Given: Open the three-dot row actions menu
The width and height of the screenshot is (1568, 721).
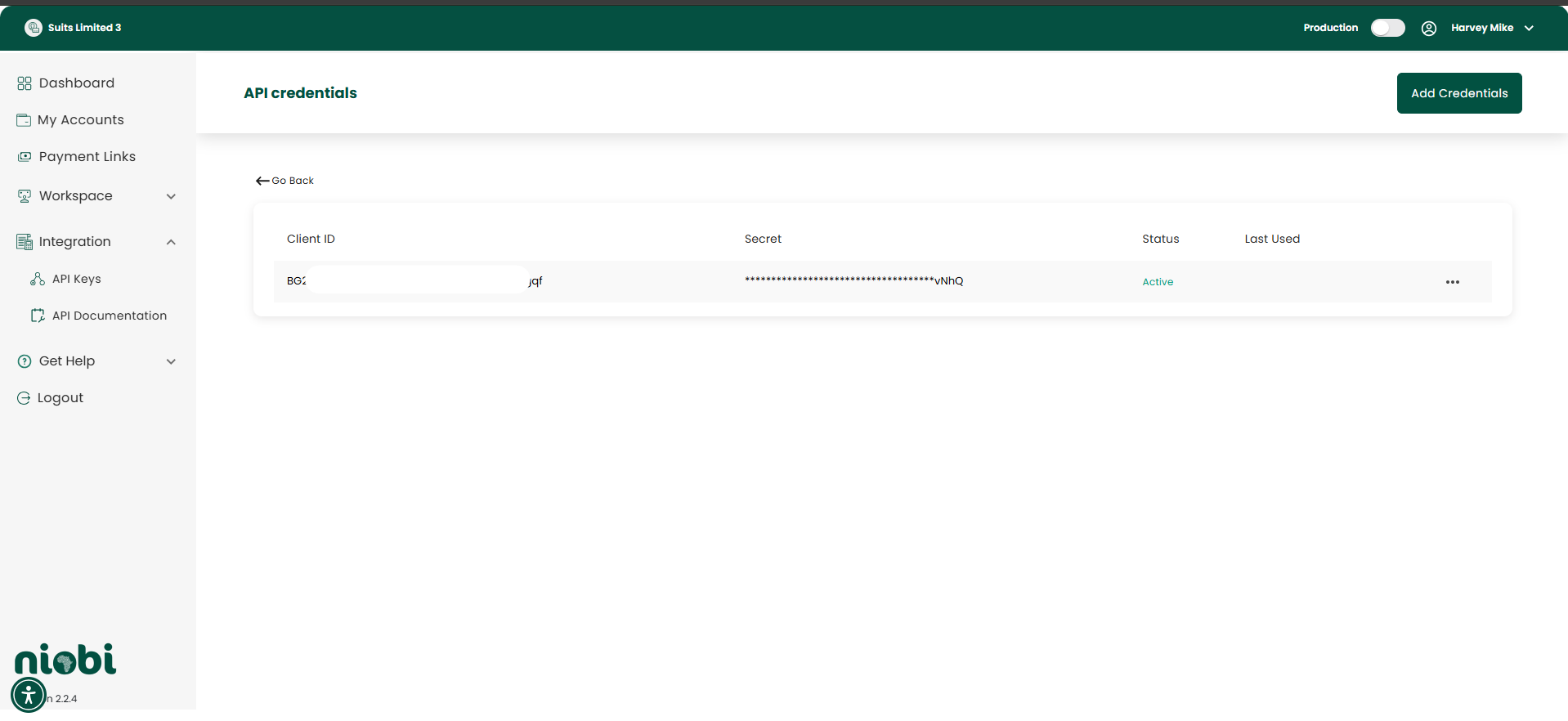Looking at the screenshot, I should coord(1453,282).
